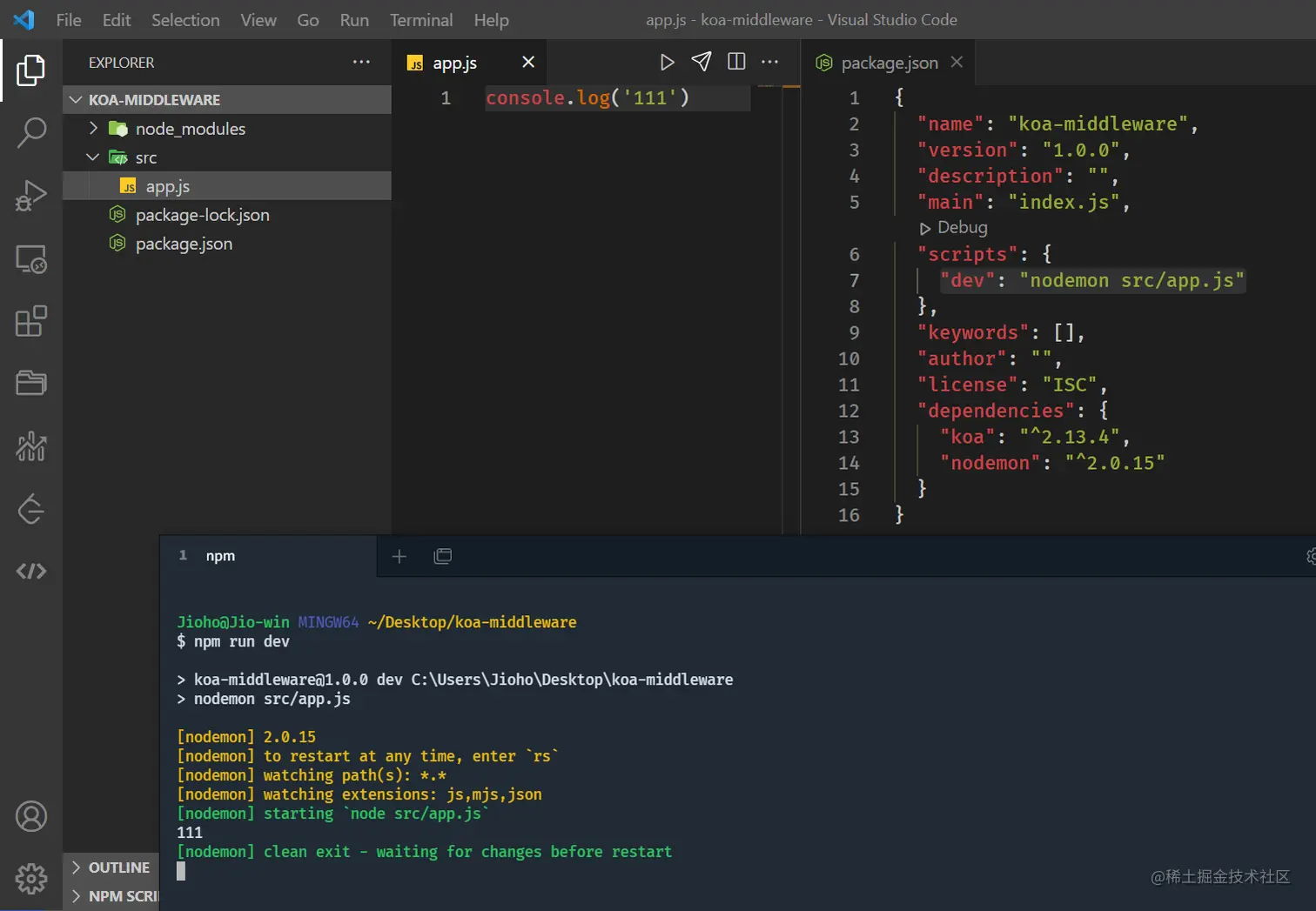Open the share arrow activity bar icon
This screenshot has width=1316, height=911.
pyautogui.click(x=31, y=509)
